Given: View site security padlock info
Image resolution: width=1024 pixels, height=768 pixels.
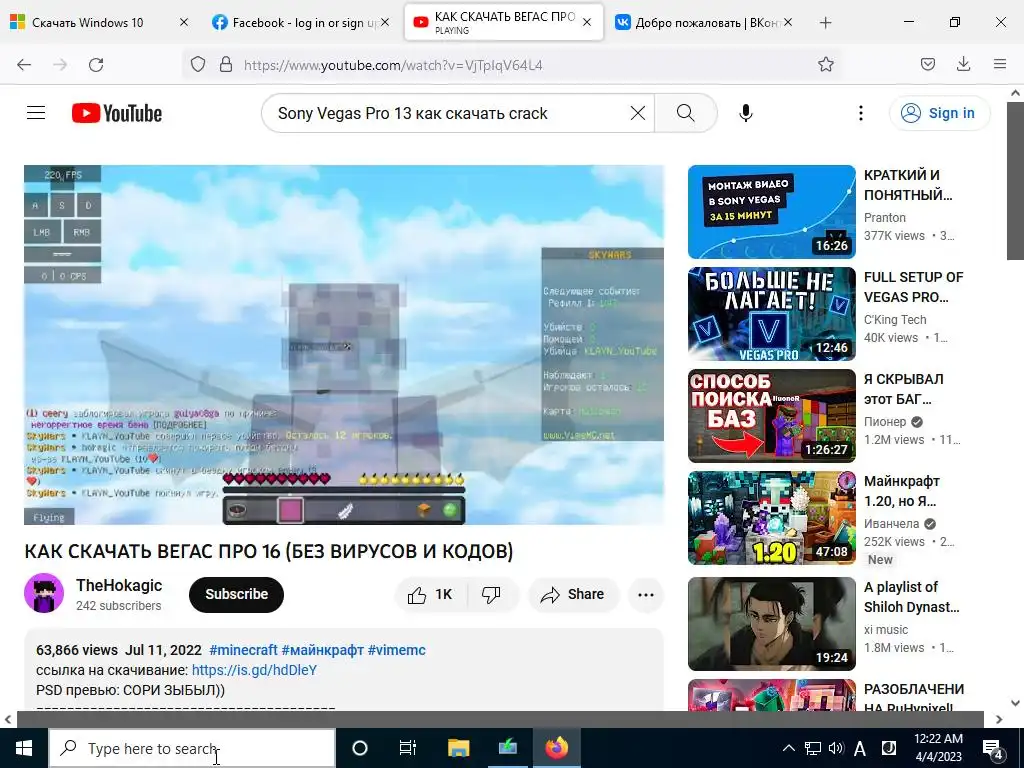Looking at the screenshot, I should coord(226,65).
